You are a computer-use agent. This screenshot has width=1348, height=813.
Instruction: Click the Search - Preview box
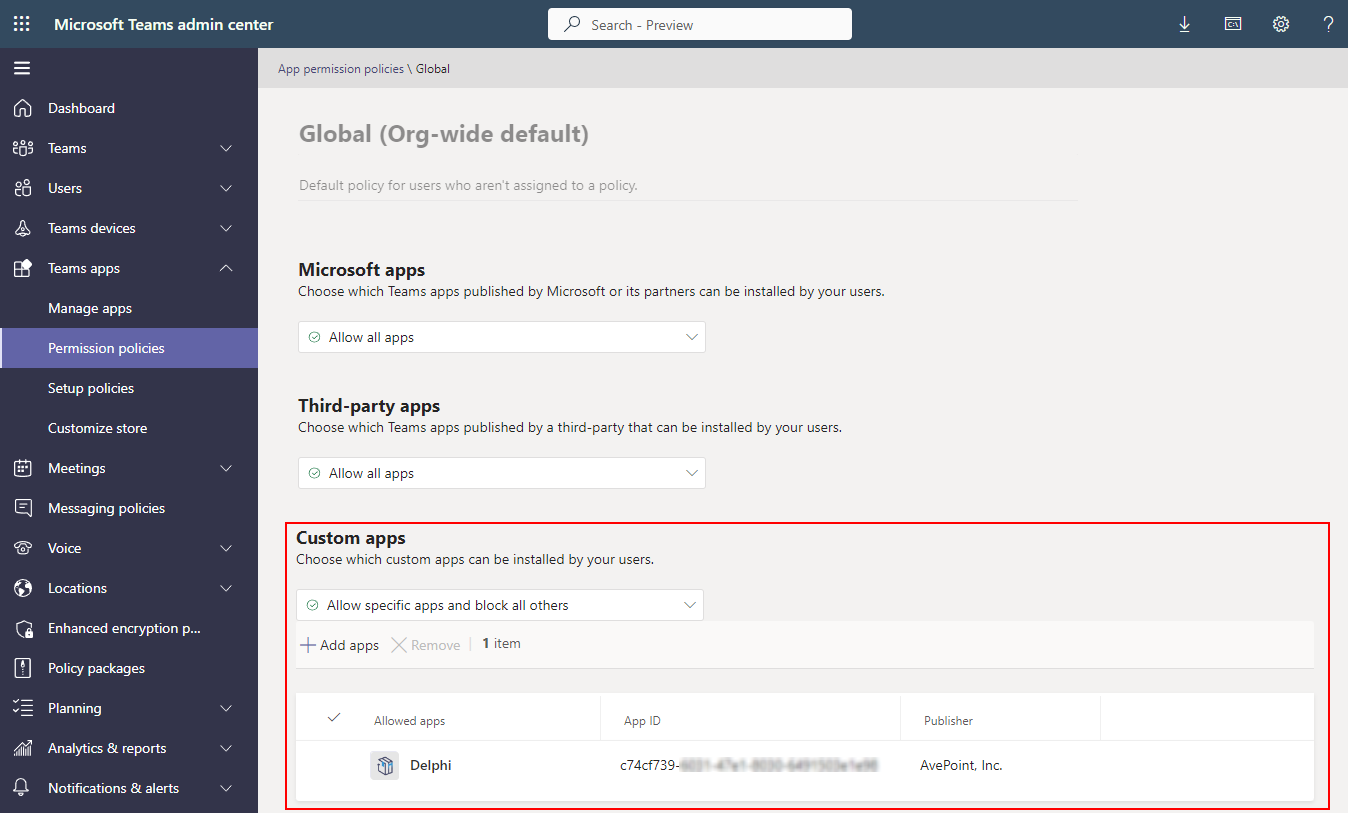pyautogui.click(x=700, y=24)
